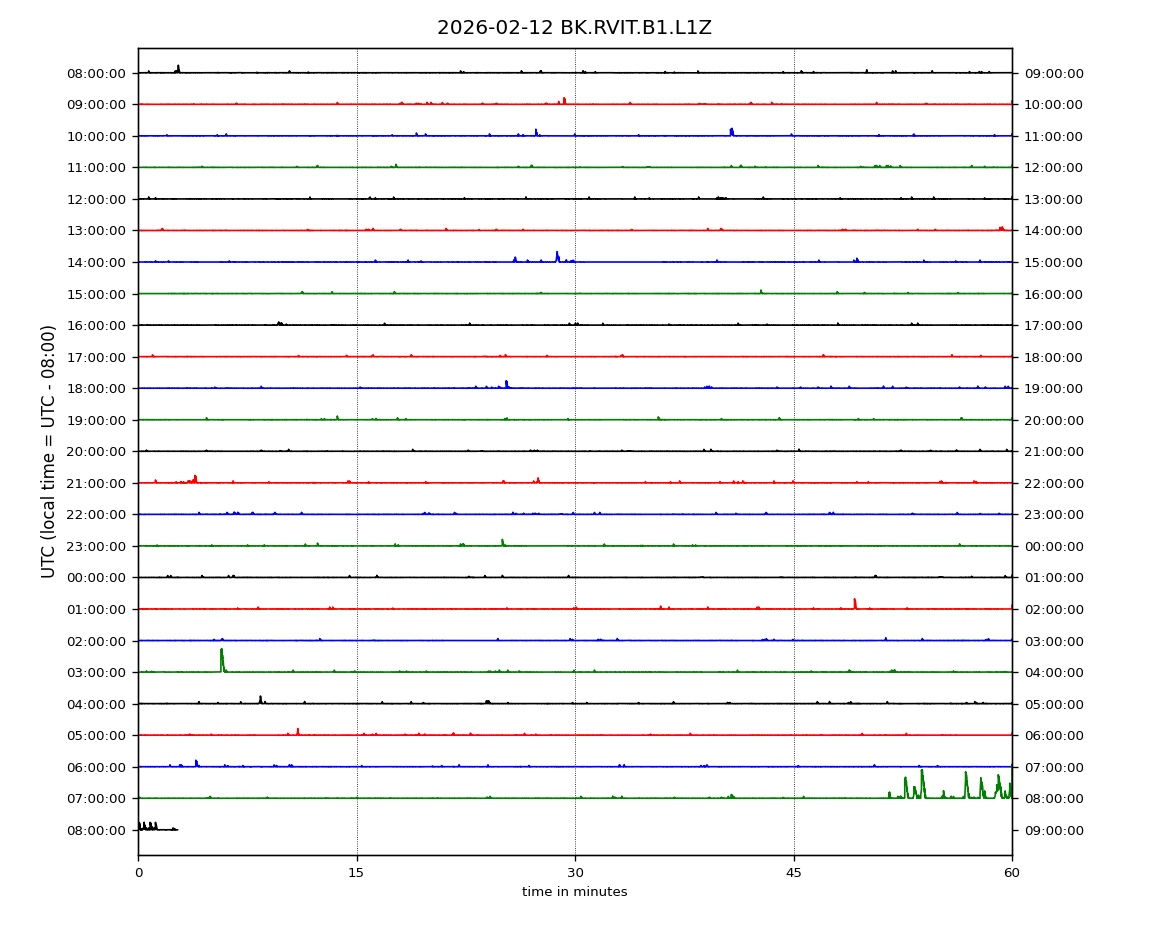Click the x-axis tick label "45"

pos(794,872)
